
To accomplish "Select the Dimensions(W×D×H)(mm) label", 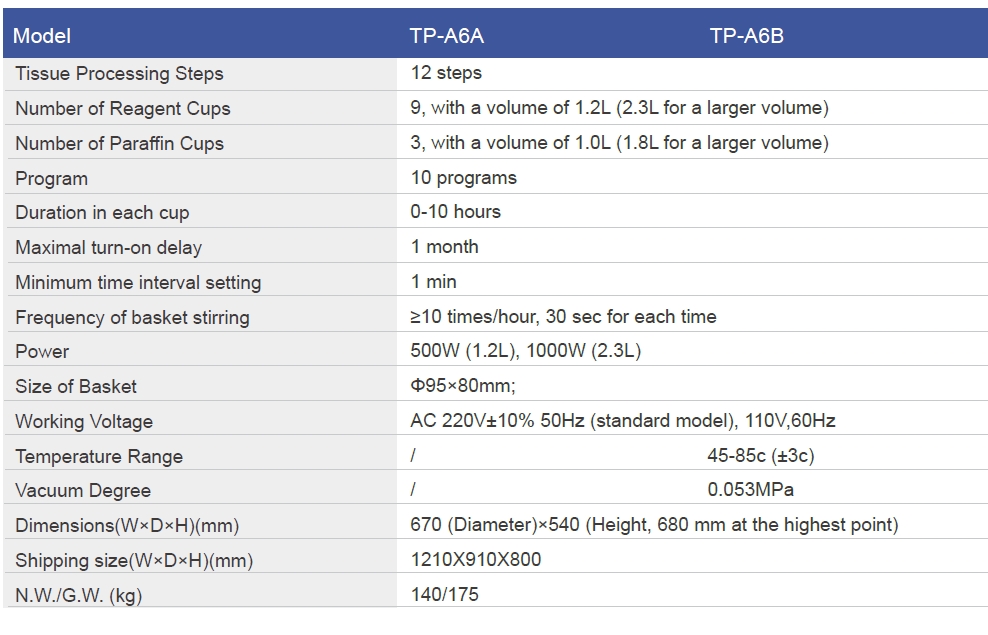I will tap(127, 525).
